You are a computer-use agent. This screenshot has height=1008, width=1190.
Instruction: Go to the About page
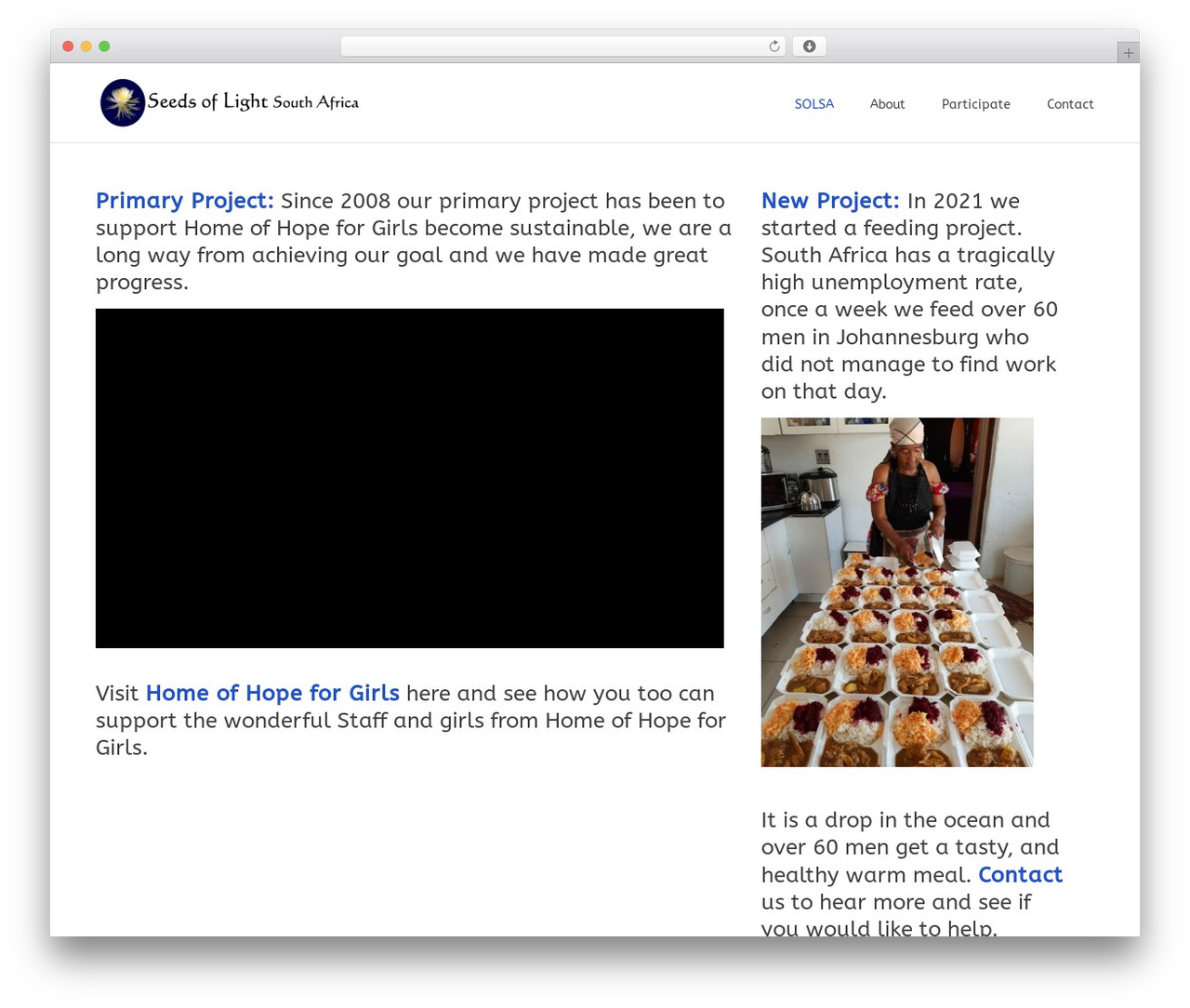tap(887, 104)
